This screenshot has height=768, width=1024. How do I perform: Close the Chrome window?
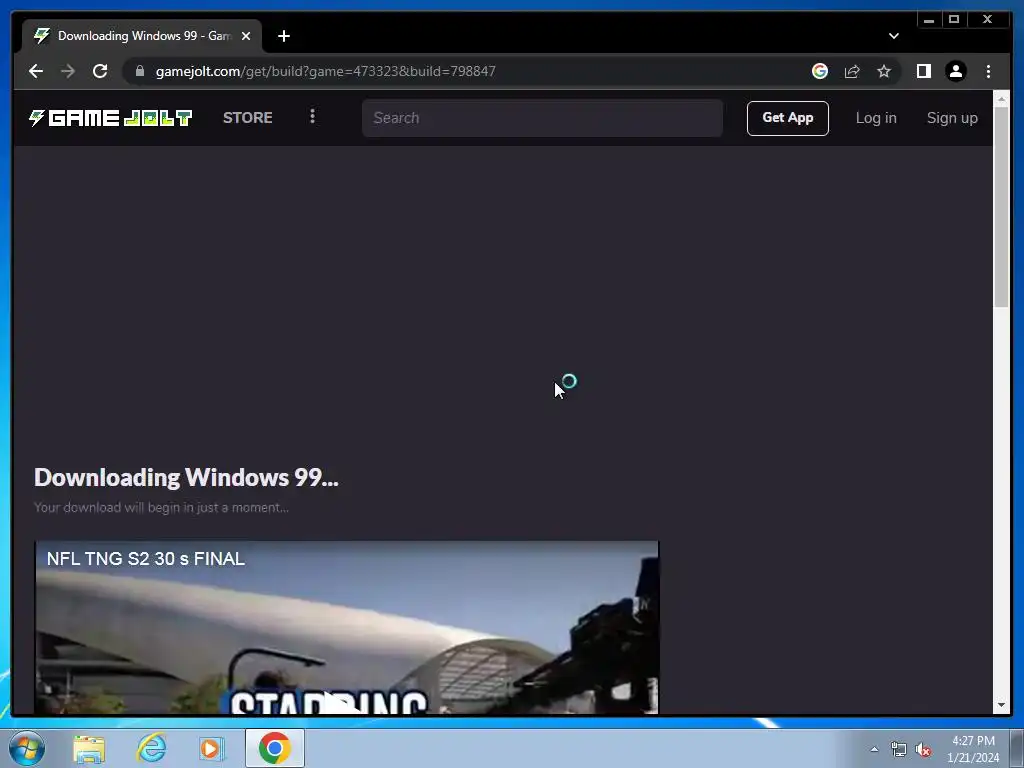pos(987,20)
